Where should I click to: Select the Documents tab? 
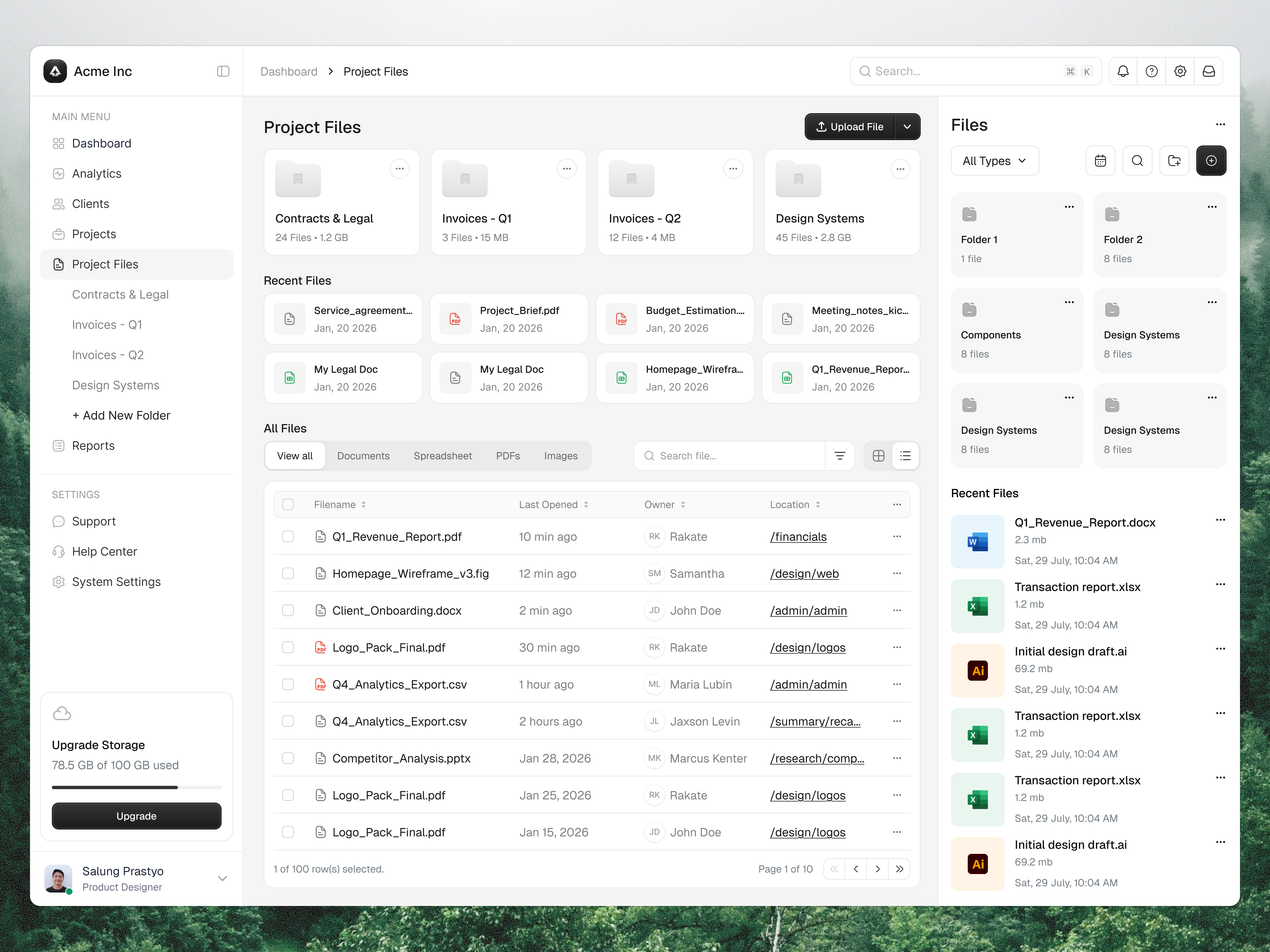[x=363, y=456]
